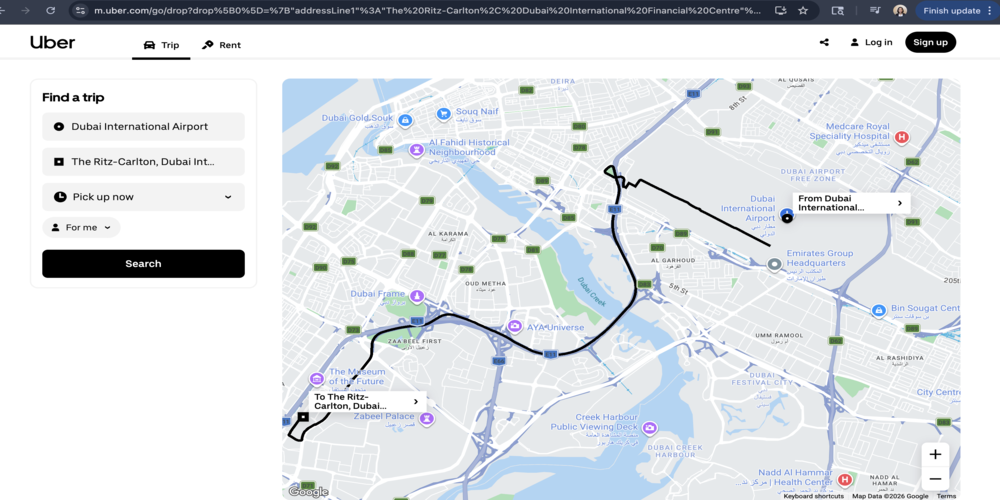Image resolution: width=1000 pixels, height=500 pixels.
Task: Click the Find a trip heading
Action: pos(73,98)
